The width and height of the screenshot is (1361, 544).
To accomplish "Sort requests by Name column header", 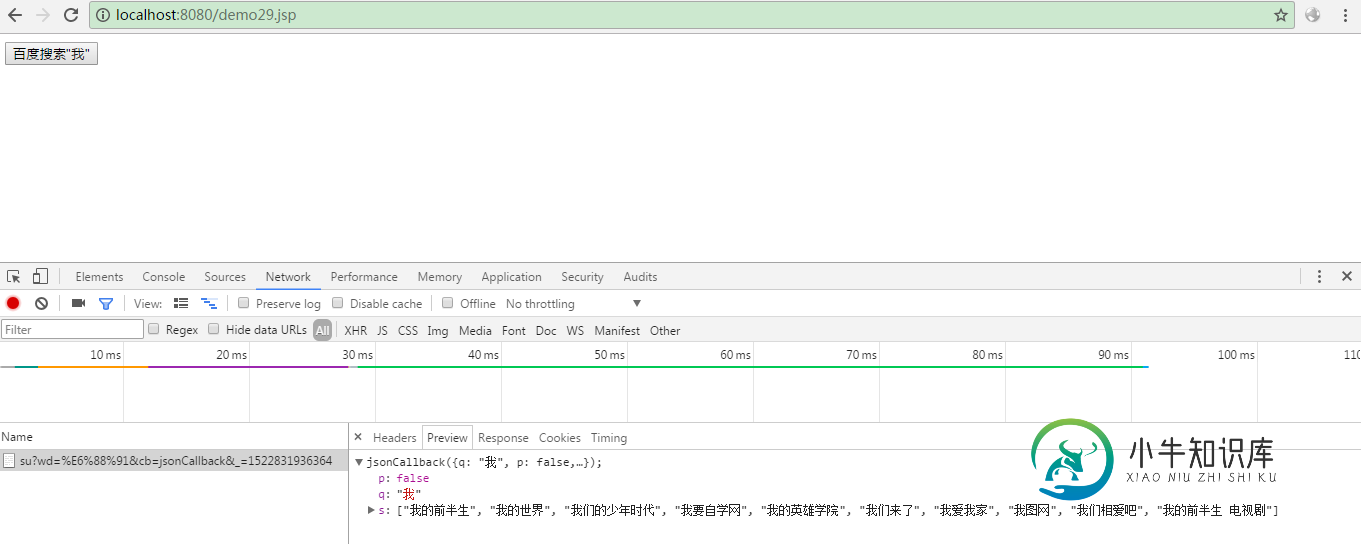I will click(x=17, y=436).
